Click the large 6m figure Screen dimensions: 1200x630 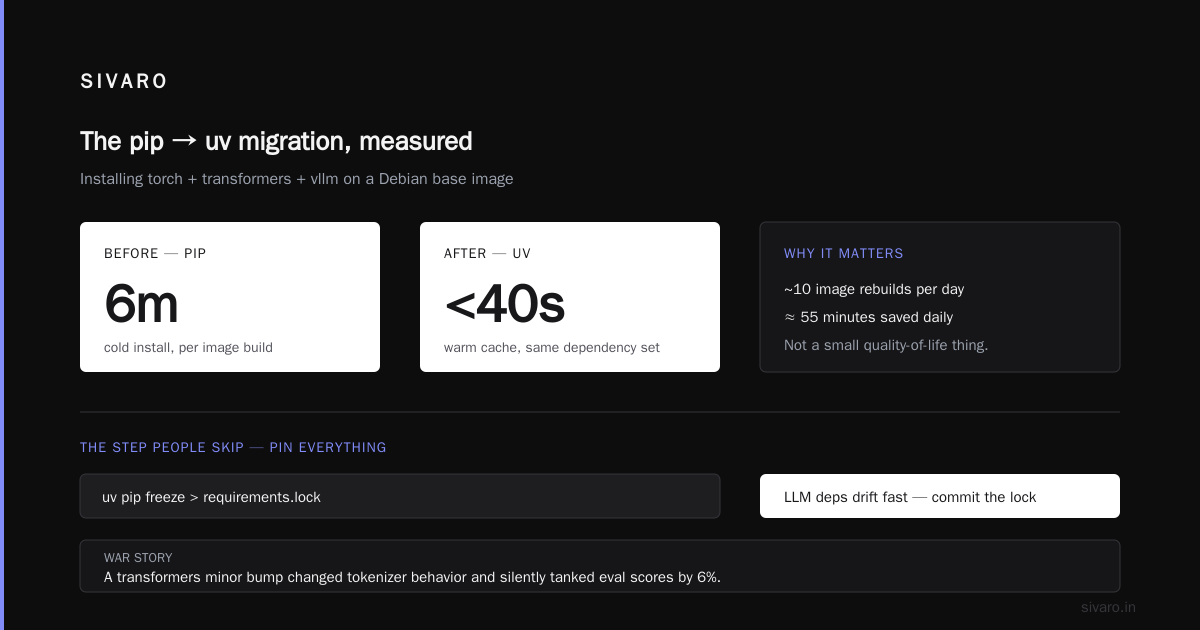(141, 304)
